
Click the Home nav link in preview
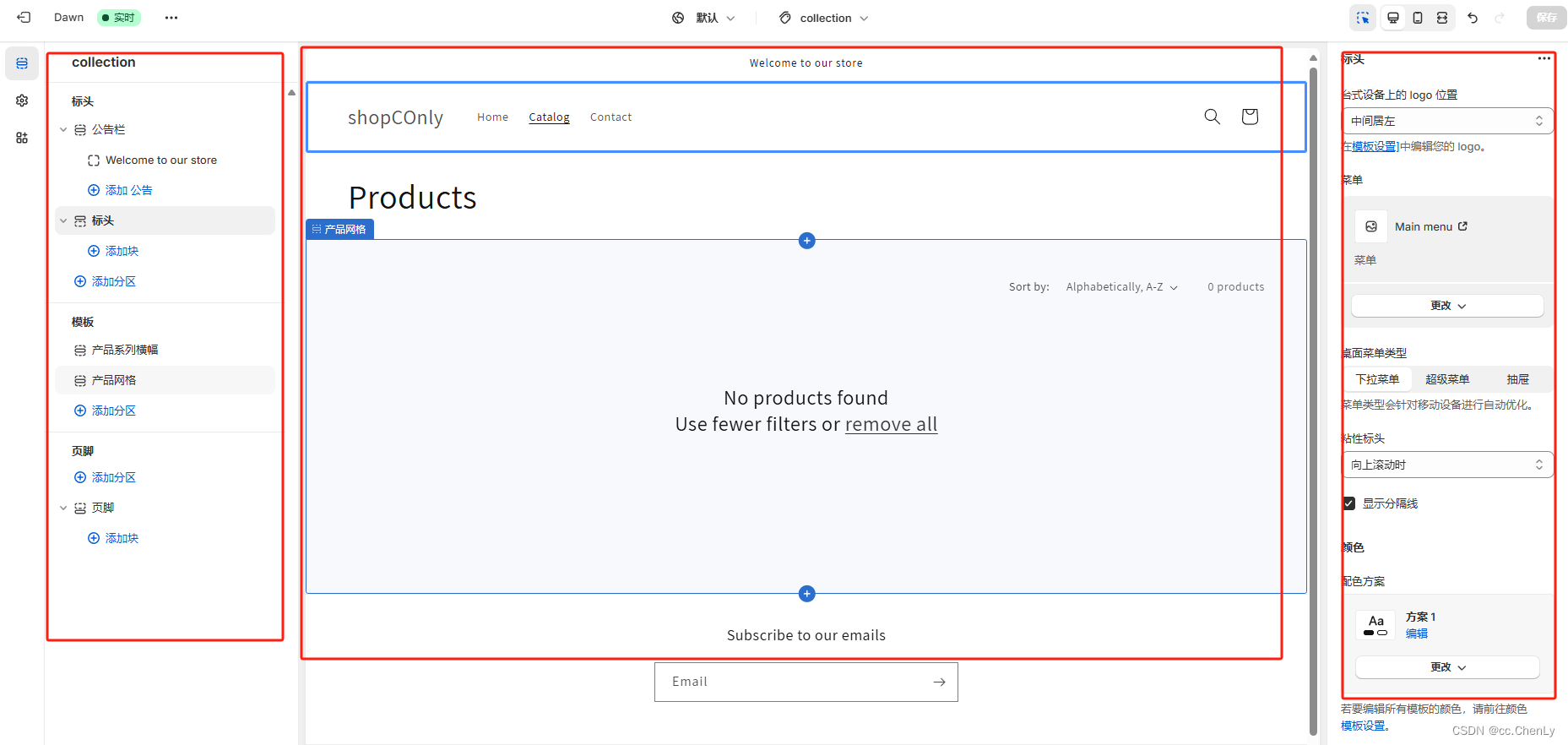492,117
